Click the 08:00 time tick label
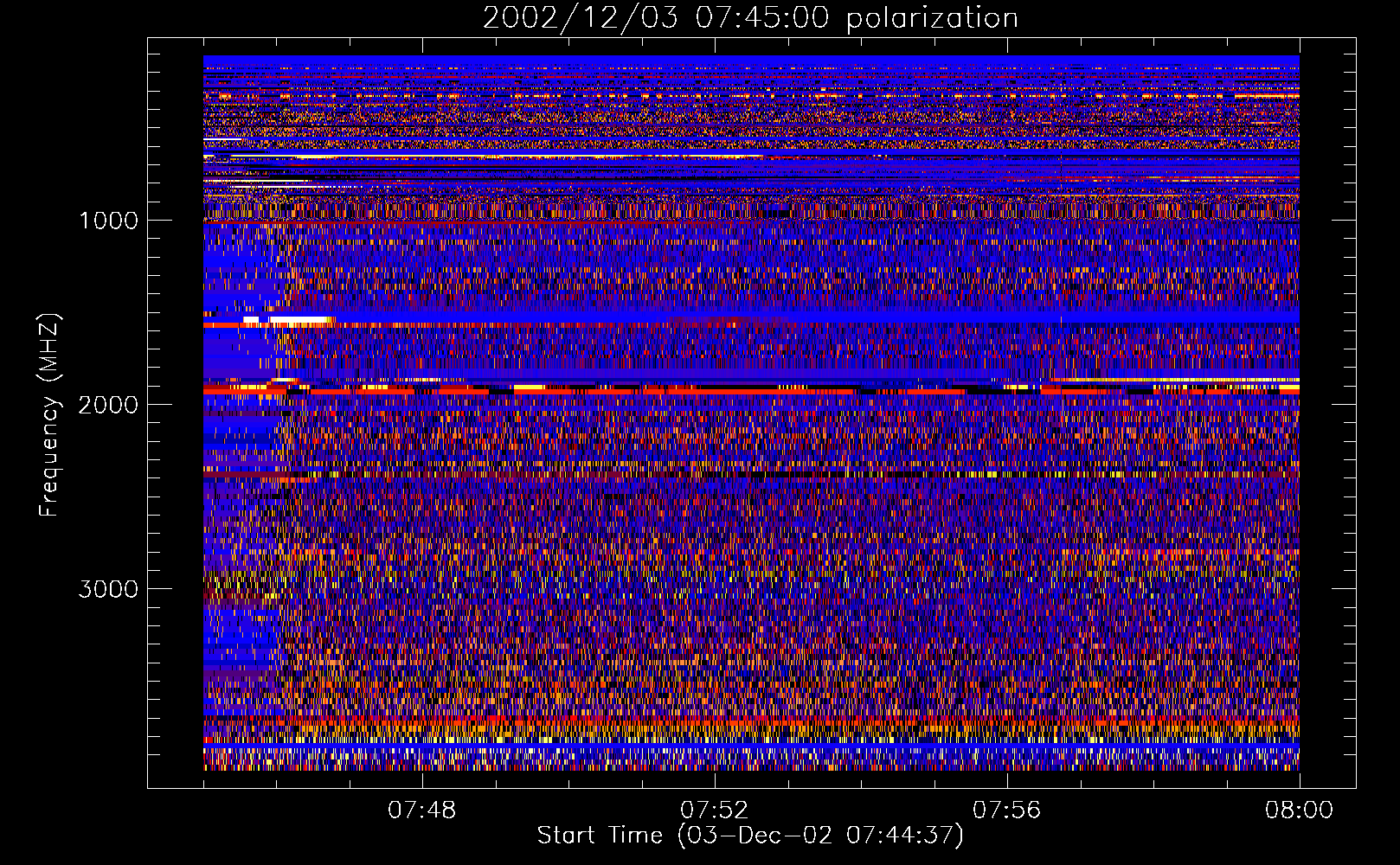The image size is (1400, 865). 1299,811
